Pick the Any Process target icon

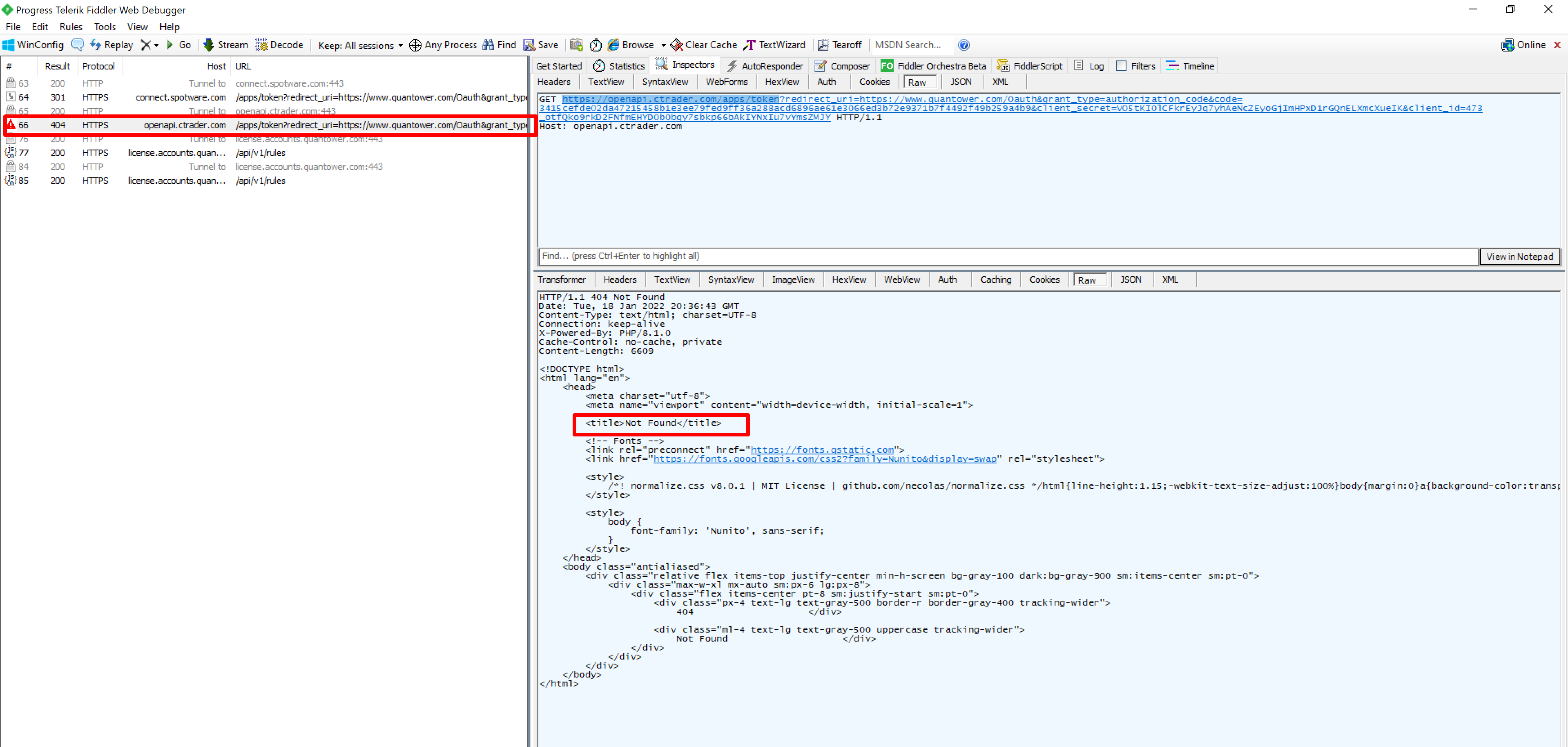pos(443,45)
